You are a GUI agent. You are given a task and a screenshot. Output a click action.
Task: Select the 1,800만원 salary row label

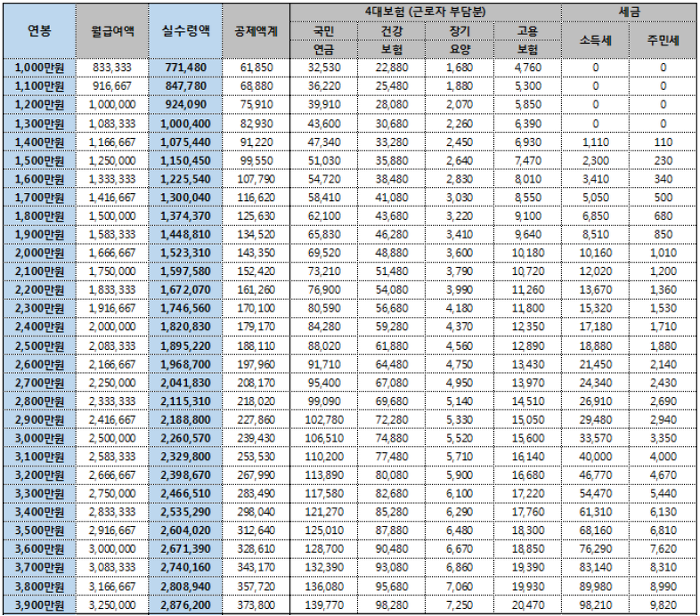[x=40, y=216]
